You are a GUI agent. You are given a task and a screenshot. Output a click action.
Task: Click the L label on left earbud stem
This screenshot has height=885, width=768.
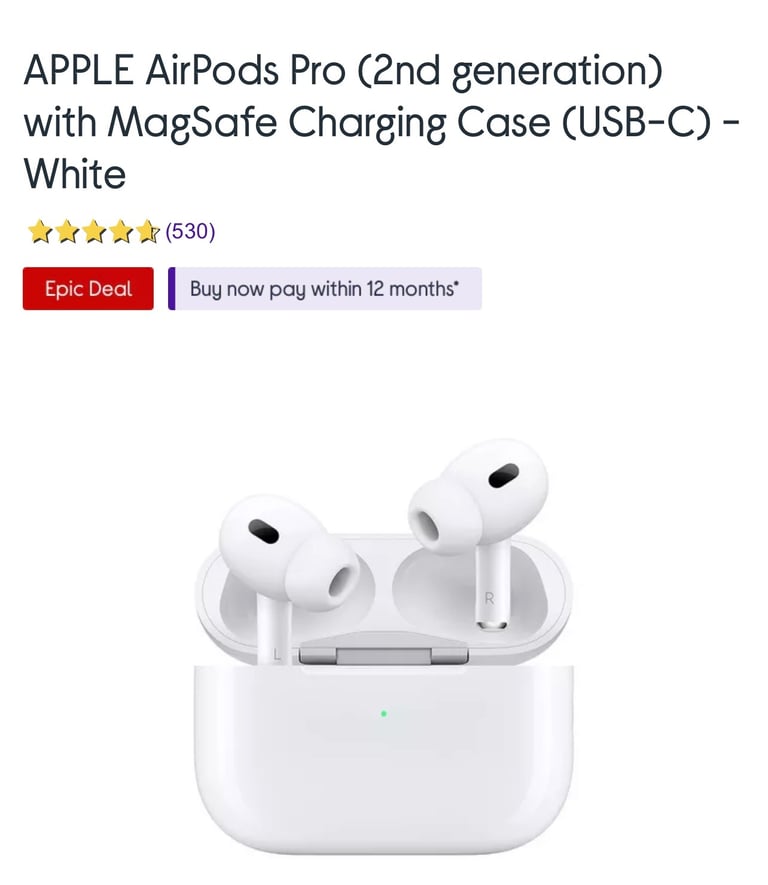point(277,655)
